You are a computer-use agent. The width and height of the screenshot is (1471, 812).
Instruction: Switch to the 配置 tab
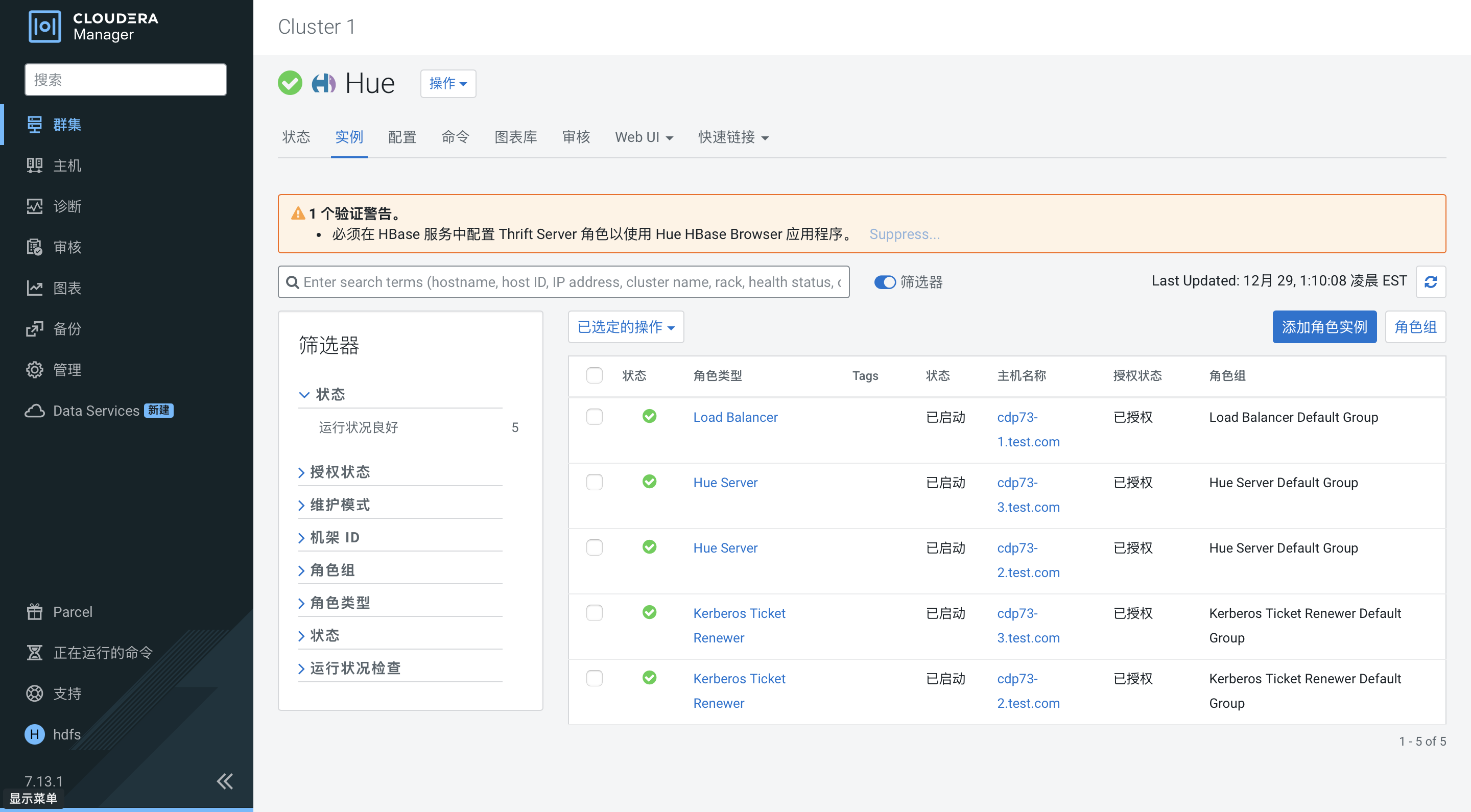402,137
